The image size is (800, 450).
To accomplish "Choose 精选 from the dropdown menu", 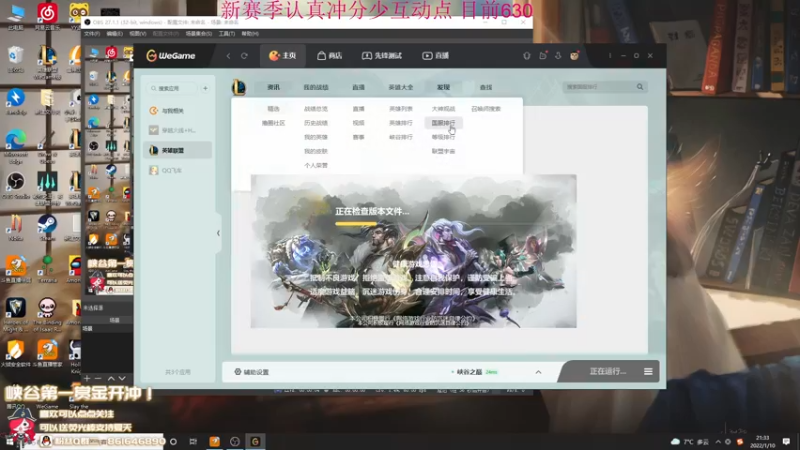I will point(273,109).
